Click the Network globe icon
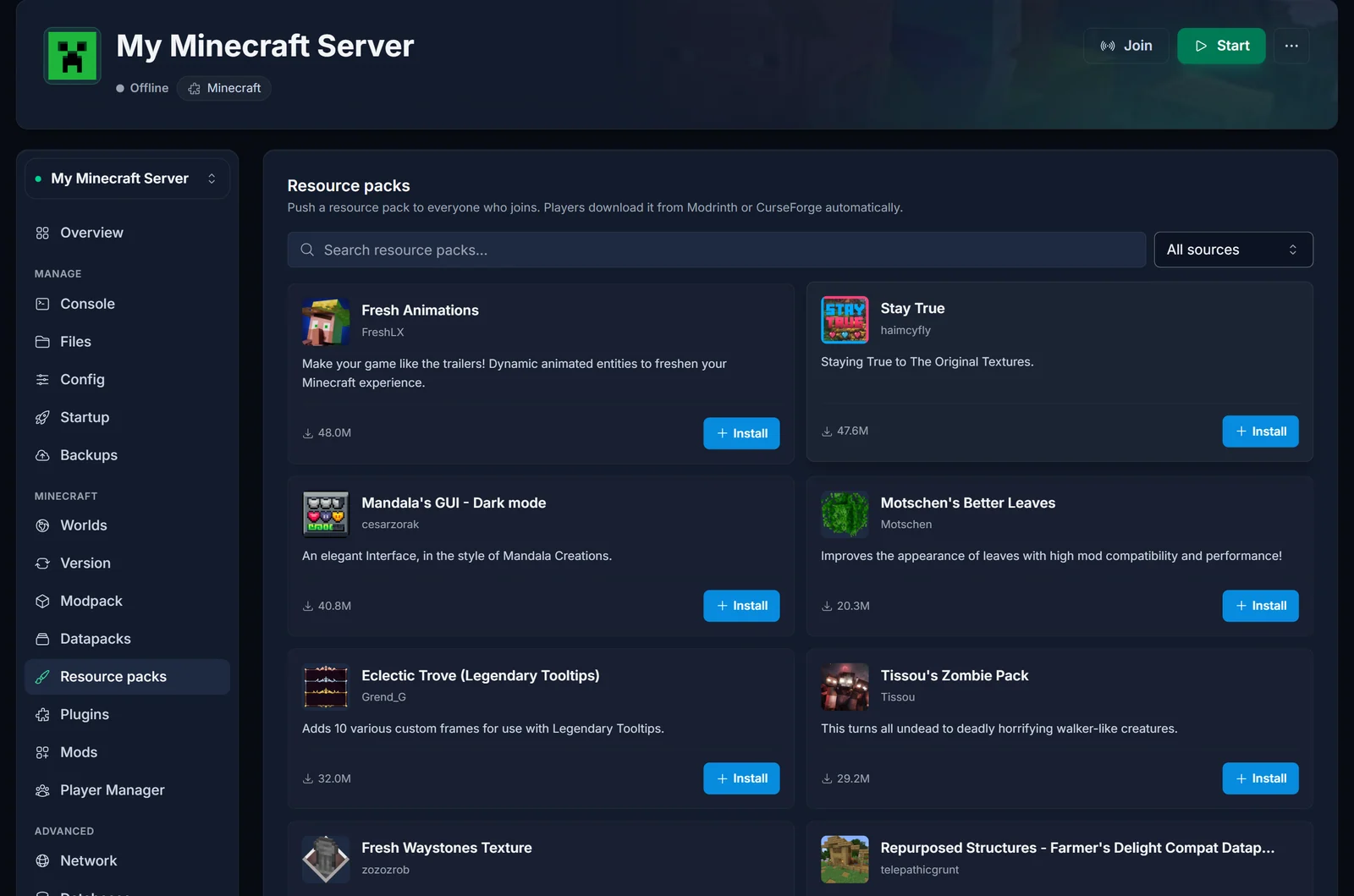 point(42,860)
